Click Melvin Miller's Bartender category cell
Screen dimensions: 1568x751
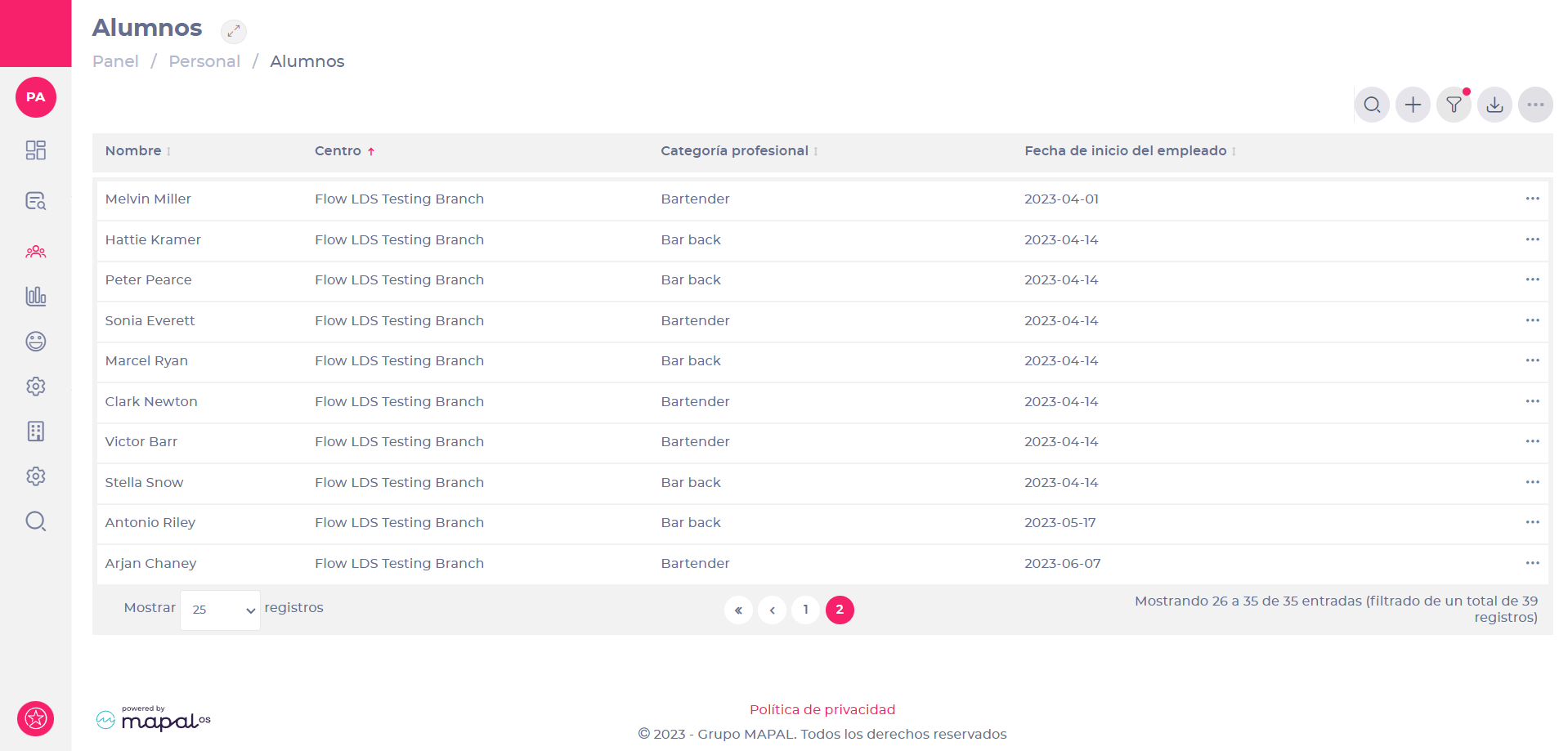pyautogui.click(x=695, y=199)
